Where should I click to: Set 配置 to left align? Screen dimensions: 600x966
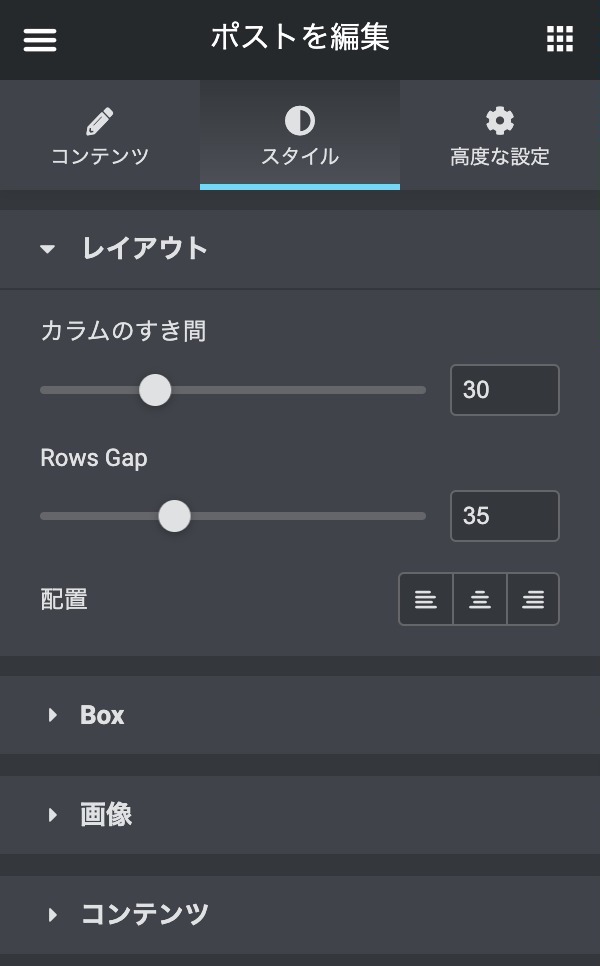426,600
